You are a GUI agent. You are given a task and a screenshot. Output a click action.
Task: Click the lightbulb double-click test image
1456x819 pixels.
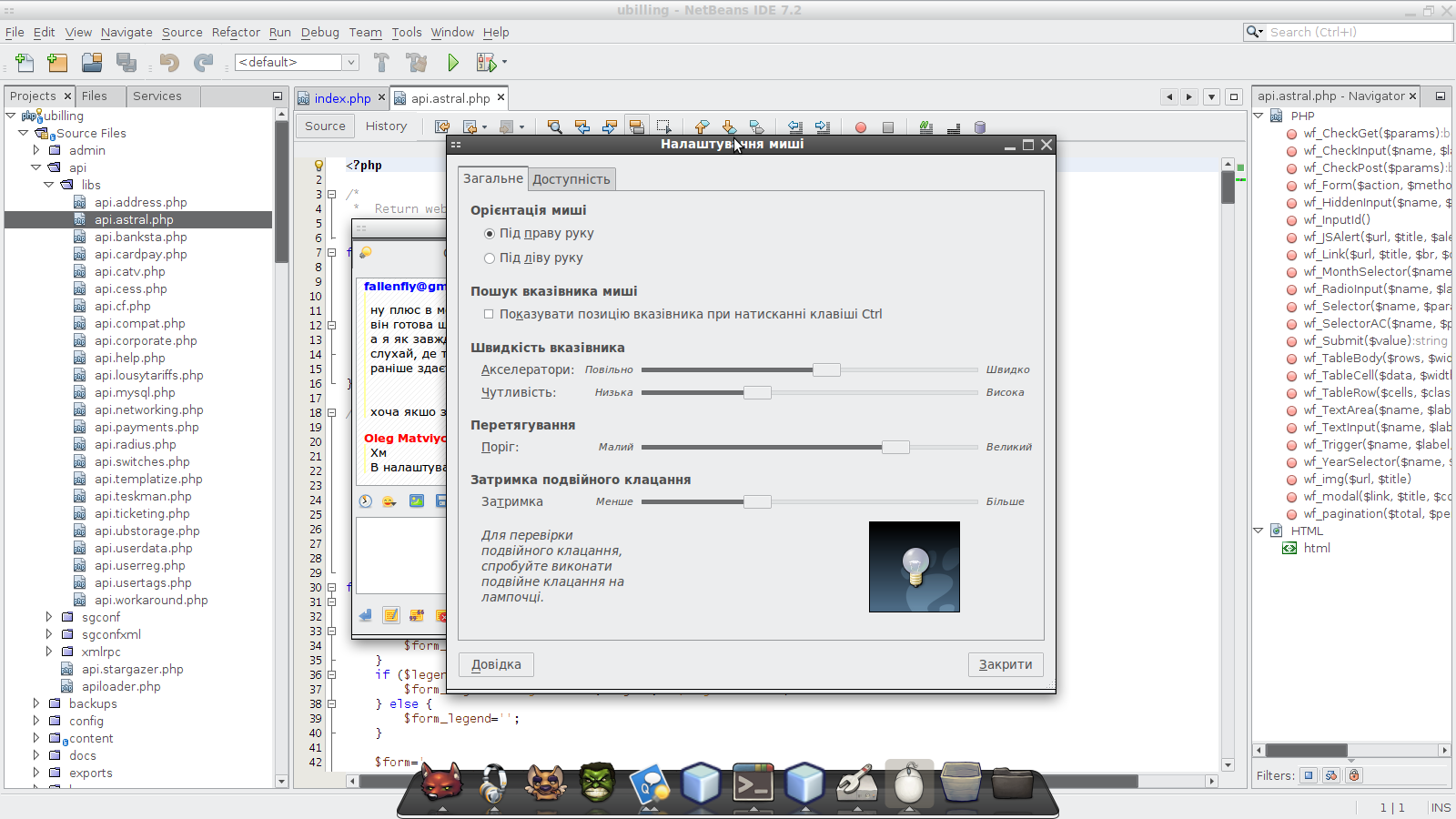(x=915, y=567)
